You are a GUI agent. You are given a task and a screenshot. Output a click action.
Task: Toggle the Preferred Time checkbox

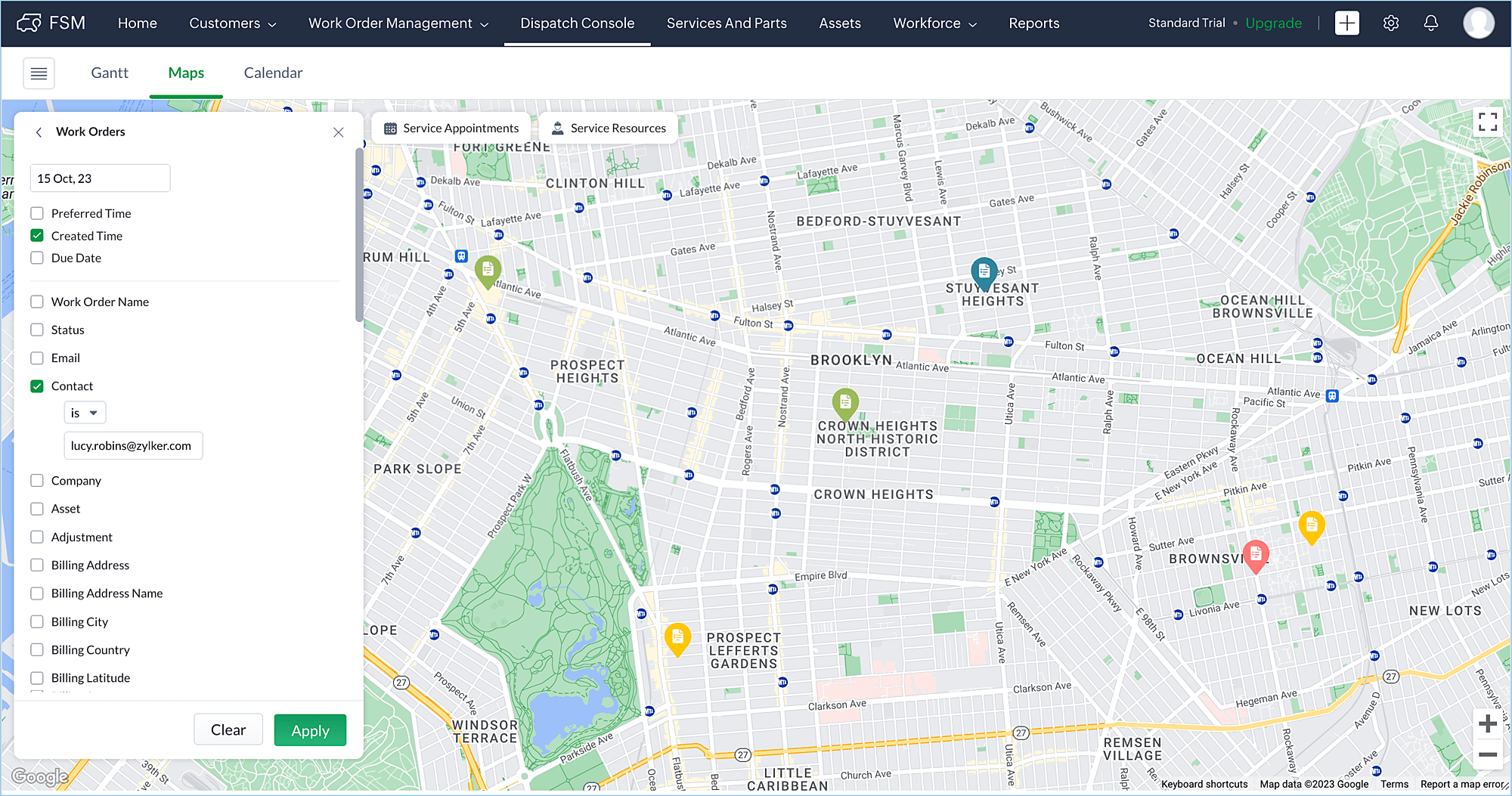click(x=37, y=213)
